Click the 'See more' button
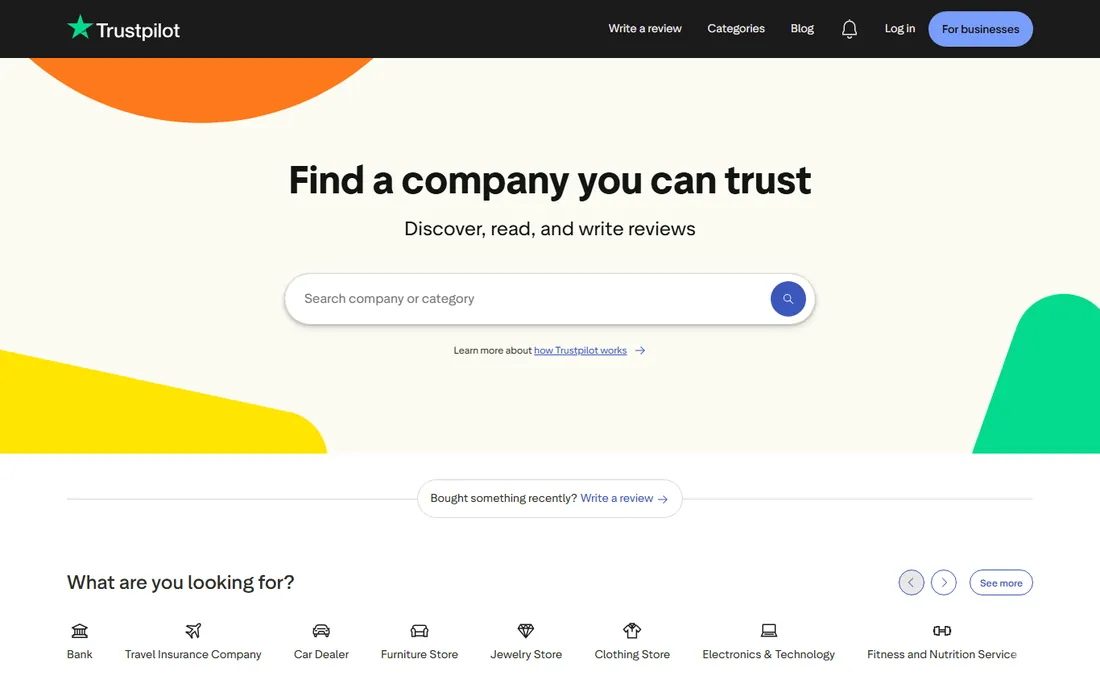This screenshot has height=688, width=1100. click(x=1001, y=582)
